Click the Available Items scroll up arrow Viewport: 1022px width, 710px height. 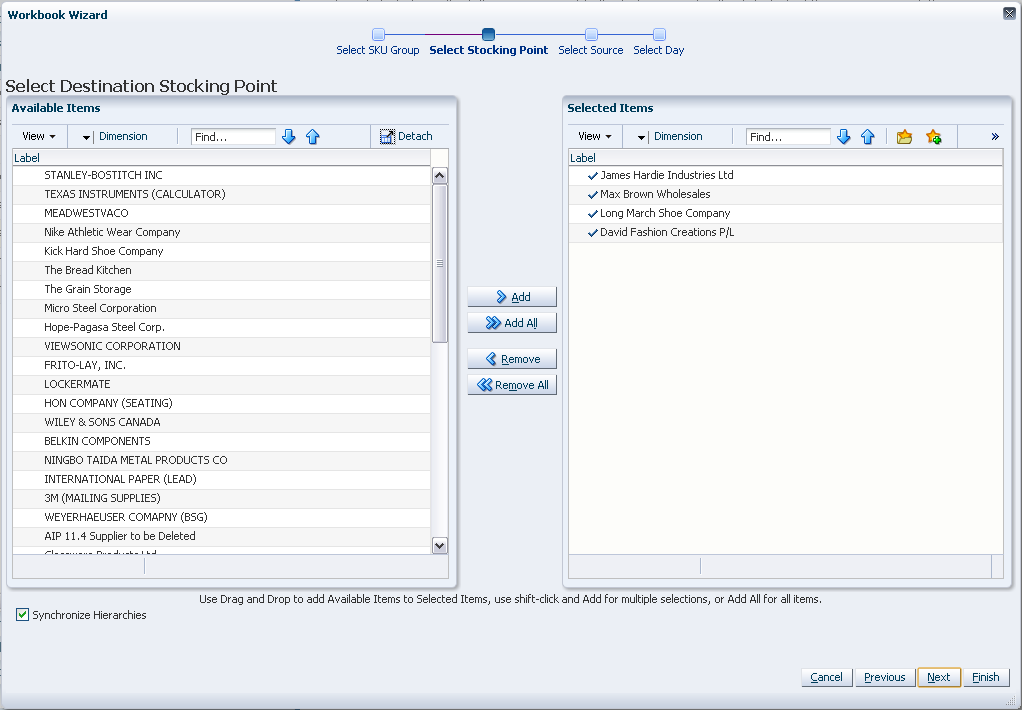440,175
